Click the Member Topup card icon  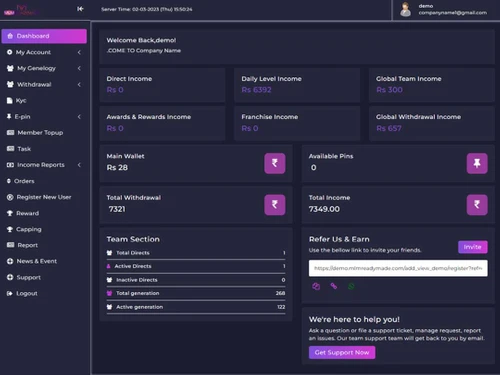coord(11,133)
